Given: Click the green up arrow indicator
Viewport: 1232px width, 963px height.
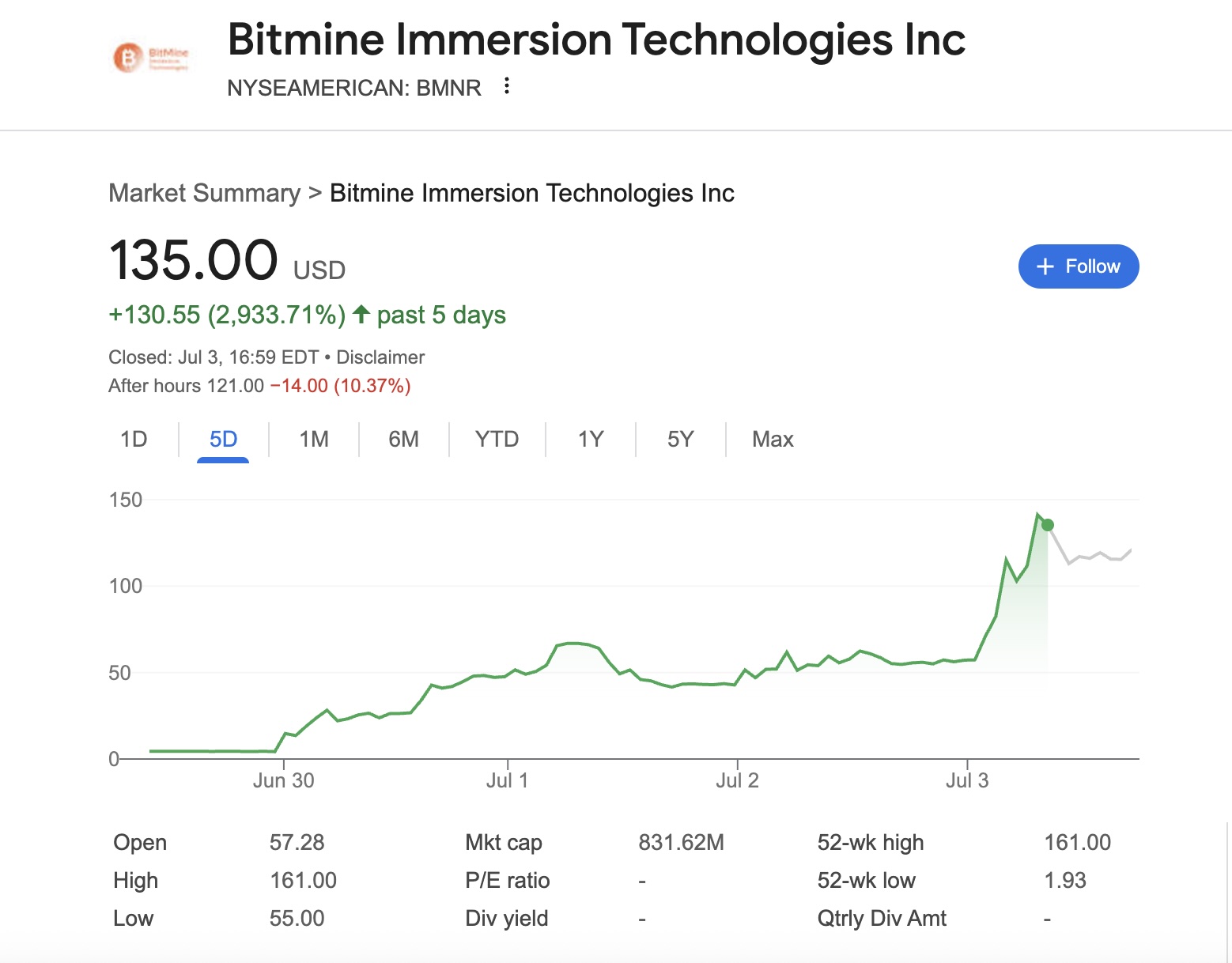Looking at the screenshot, I should (361, 315).
